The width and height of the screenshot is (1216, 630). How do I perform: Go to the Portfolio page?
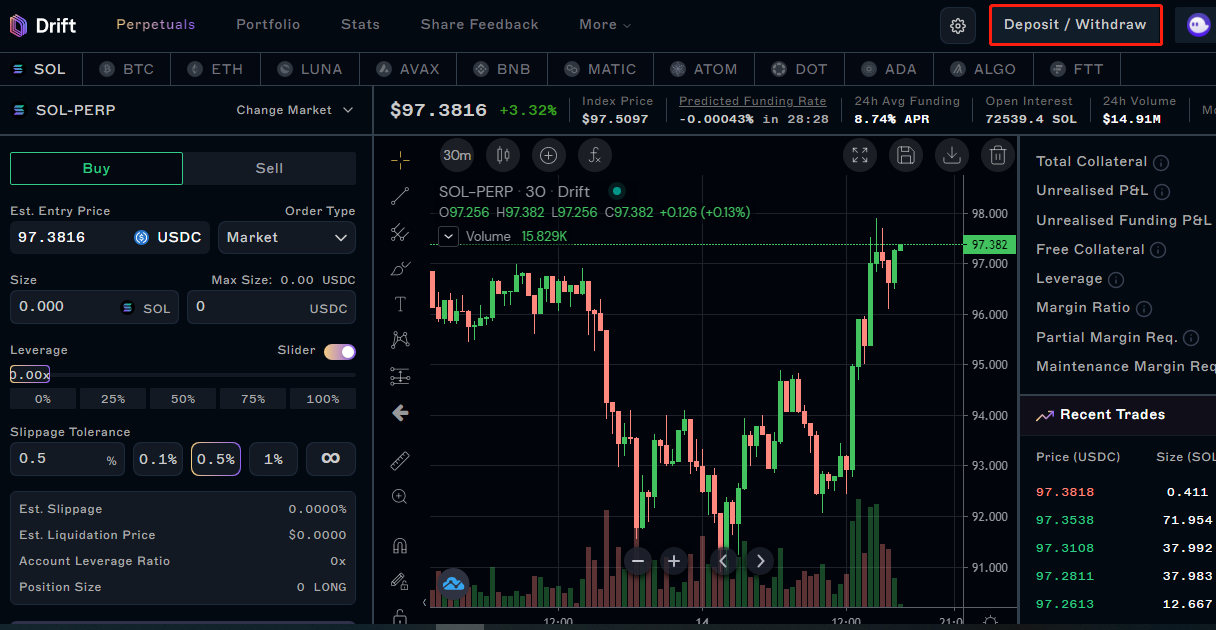268,25
